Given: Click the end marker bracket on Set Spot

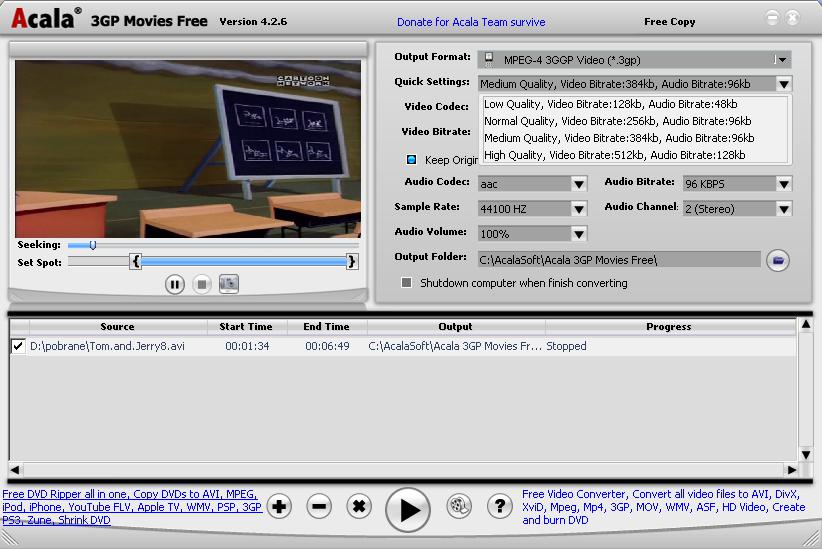Looking at the screenshot, I should pyautogui.click(x=352, y=261).
